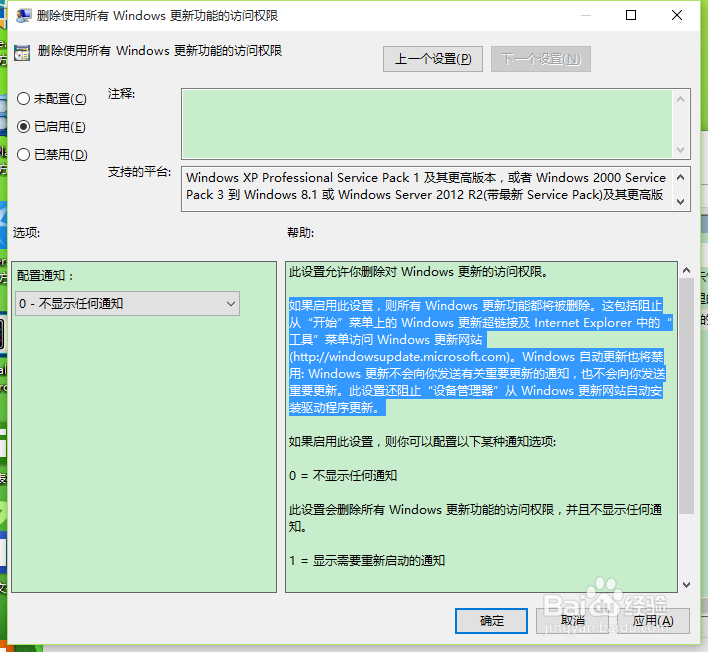Click text '如果启用此设置，则你可以配置以下某种通知选项'
708x652 pixels.
(422, 442)
